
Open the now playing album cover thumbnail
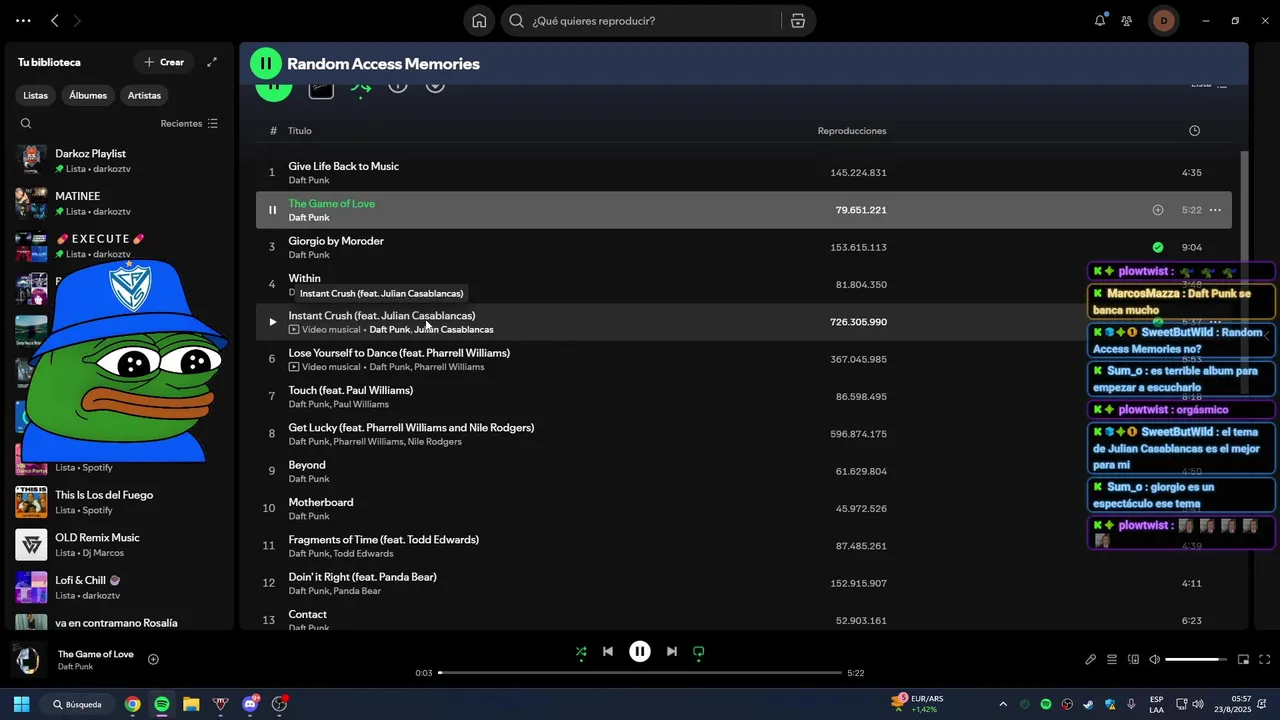pos(28,660)
